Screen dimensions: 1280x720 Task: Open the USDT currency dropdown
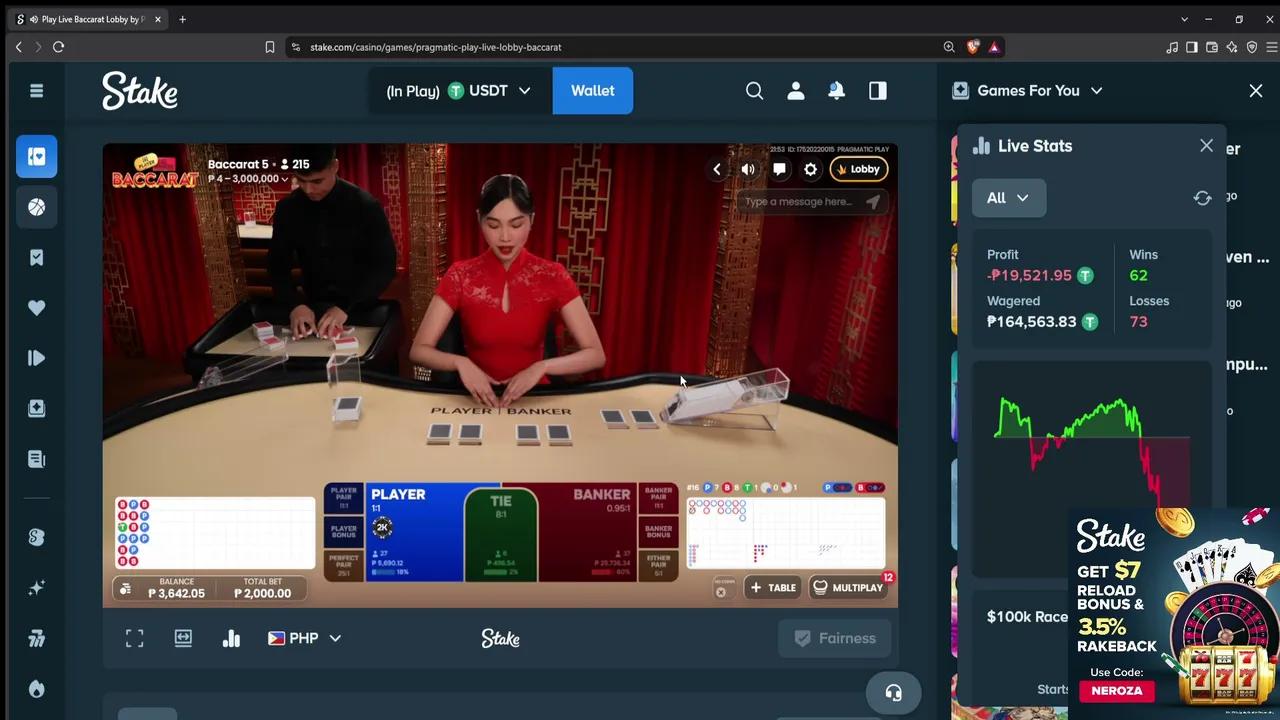458,91
